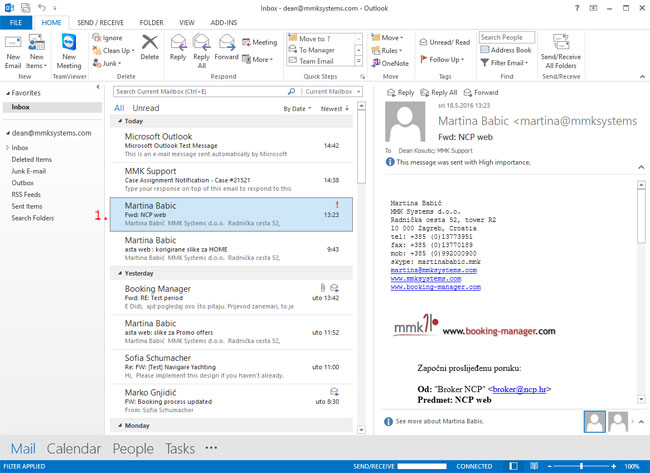
Task: Switch to the FOLDER tab
Action: tap(151, 23)
